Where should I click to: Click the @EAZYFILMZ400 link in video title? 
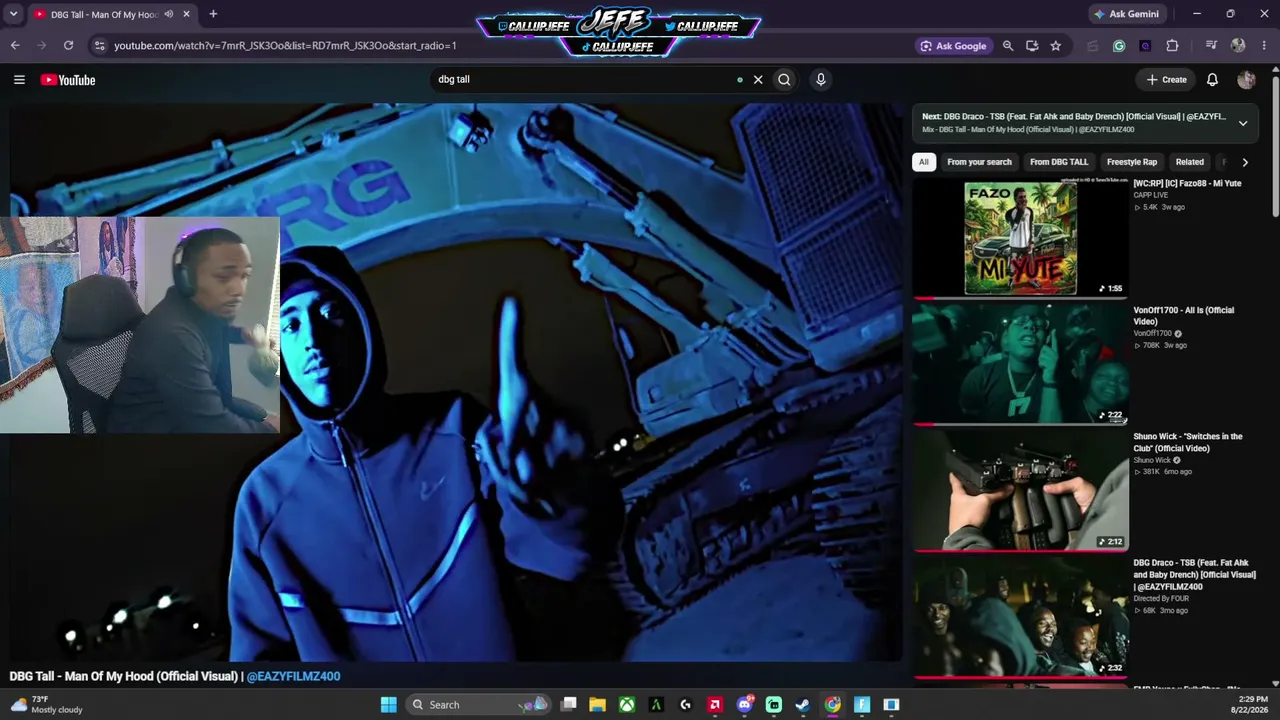pyautogui.click(x=293, y=676)
